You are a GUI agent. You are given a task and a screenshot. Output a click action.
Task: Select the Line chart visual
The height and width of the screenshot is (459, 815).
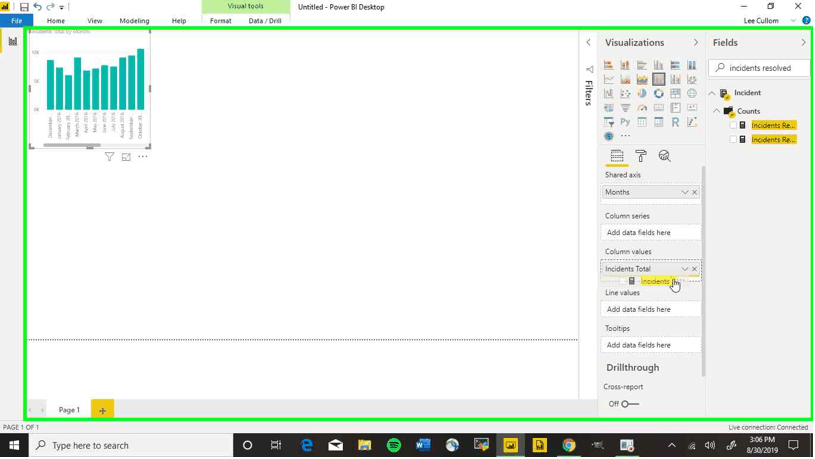click(609, 80)
